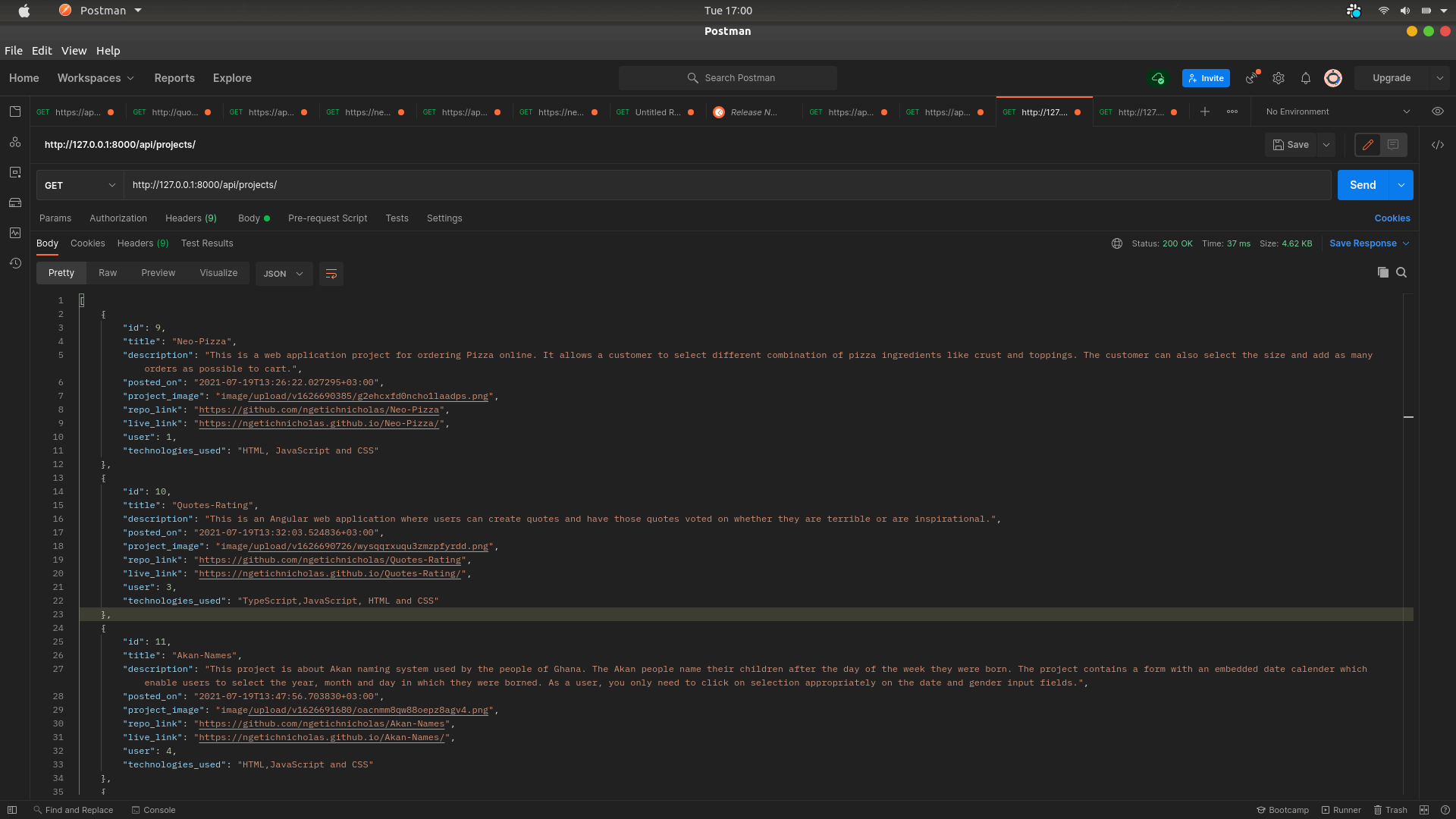1456x819 pixels.
Task: Click the Invite button
Action: click(x=1206, y=78)
